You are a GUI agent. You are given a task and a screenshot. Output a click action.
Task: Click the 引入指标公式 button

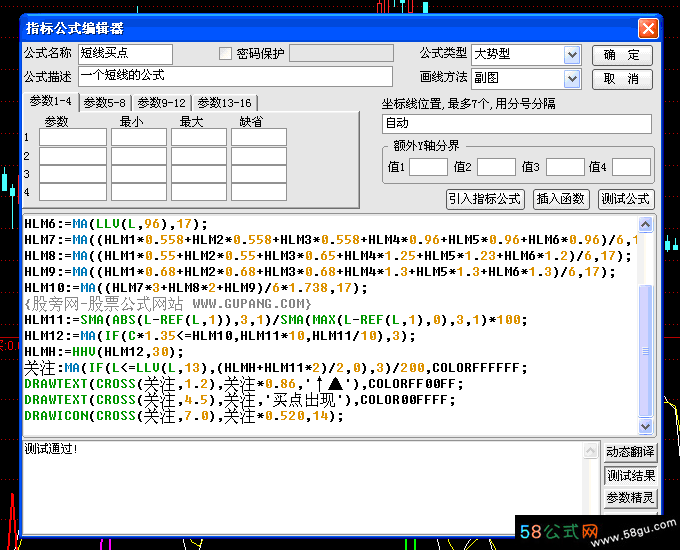(485, 199)
